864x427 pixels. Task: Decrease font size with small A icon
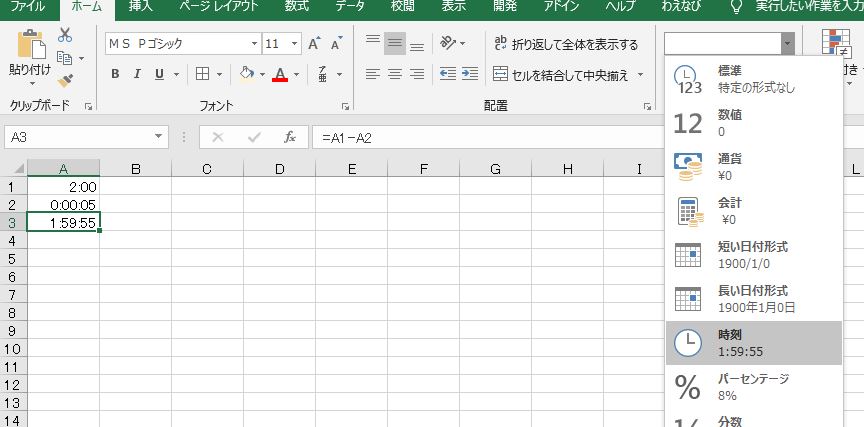[x=336, y=44]
